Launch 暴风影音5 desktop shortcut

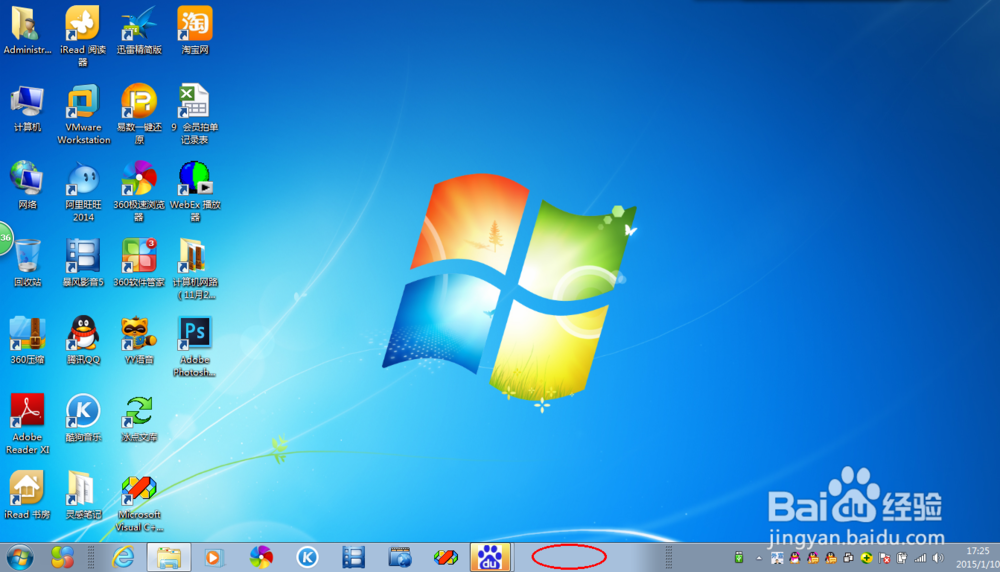point(83,263)
